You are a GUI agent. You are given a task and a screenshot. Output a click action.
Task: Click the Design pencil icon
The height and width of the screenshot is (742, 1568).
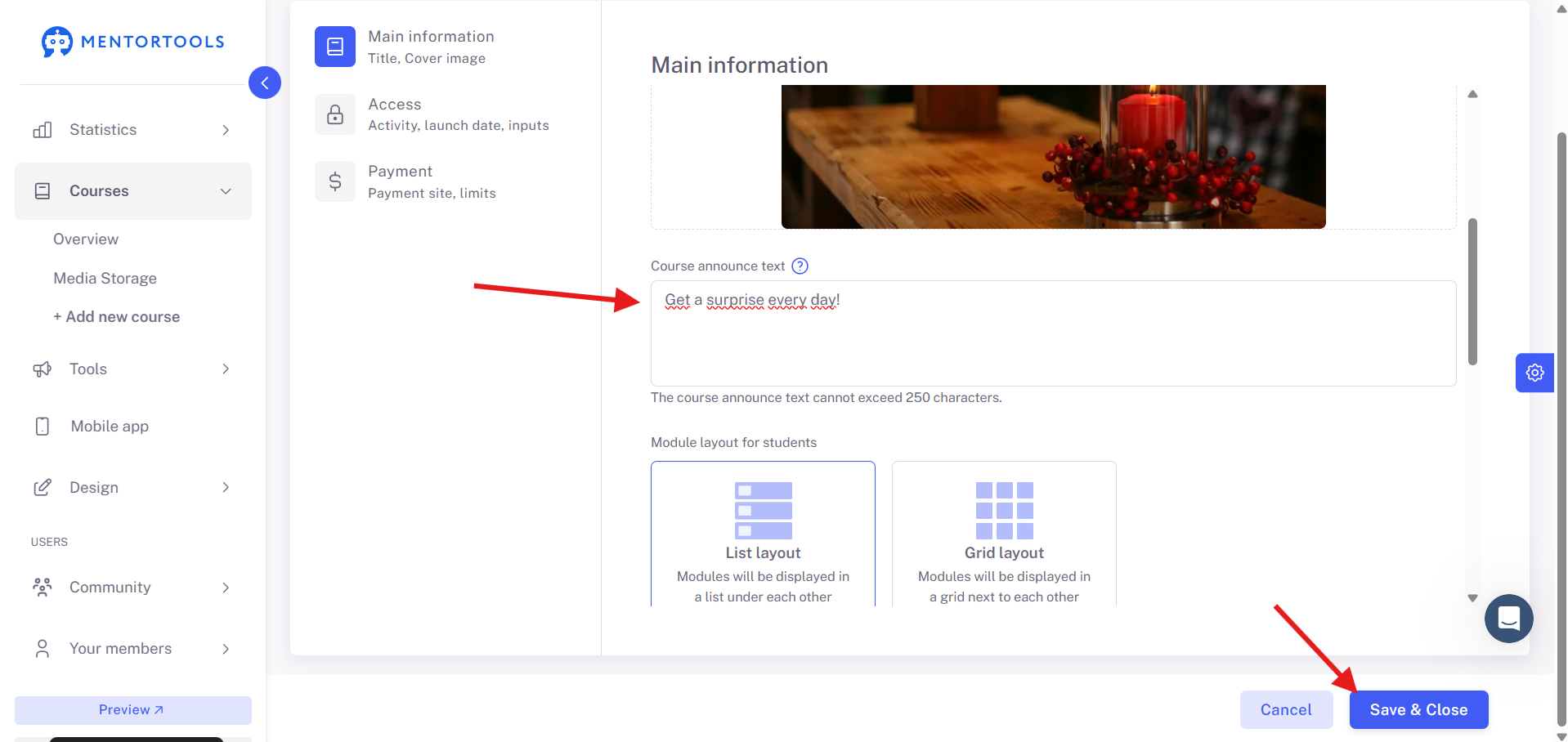coord(43,488)
